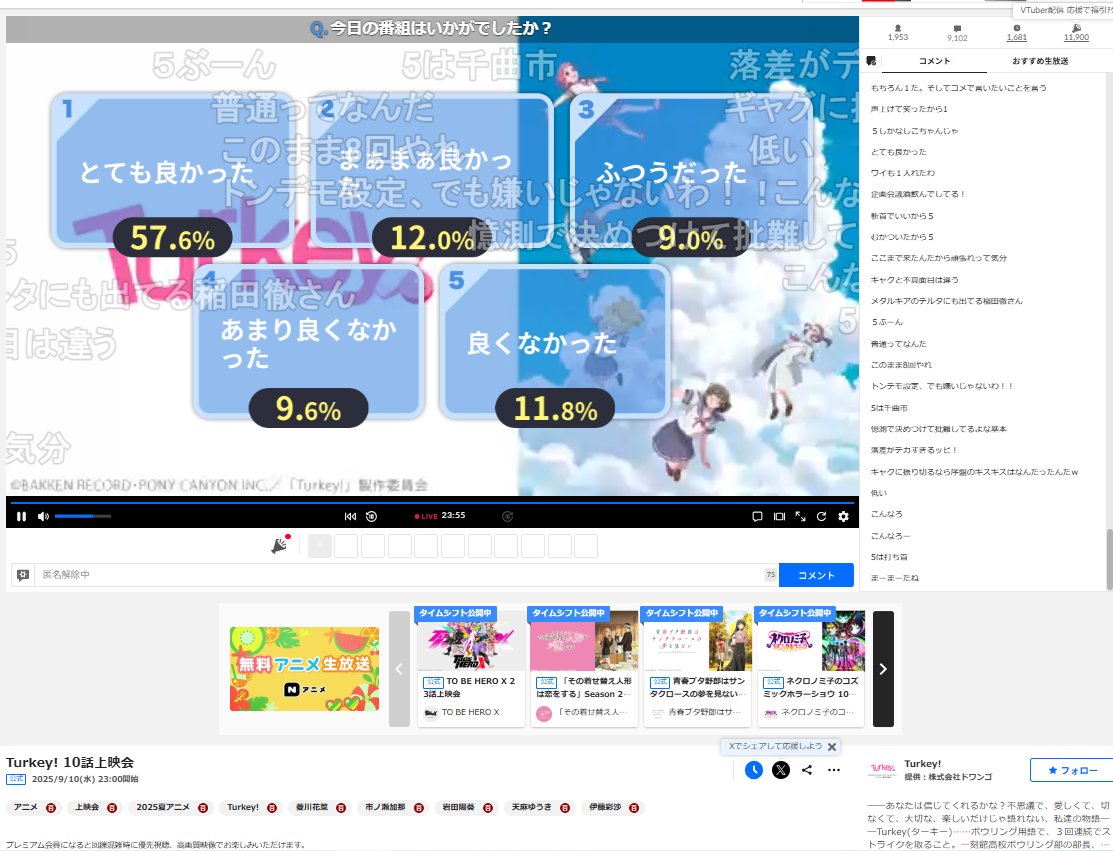
Task: Click the Turkey! tag
Action: tap(243, 808)
